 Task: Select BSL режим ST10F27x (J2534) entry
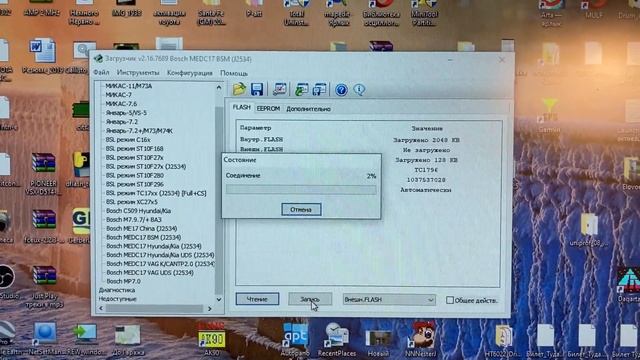point(146,167)
